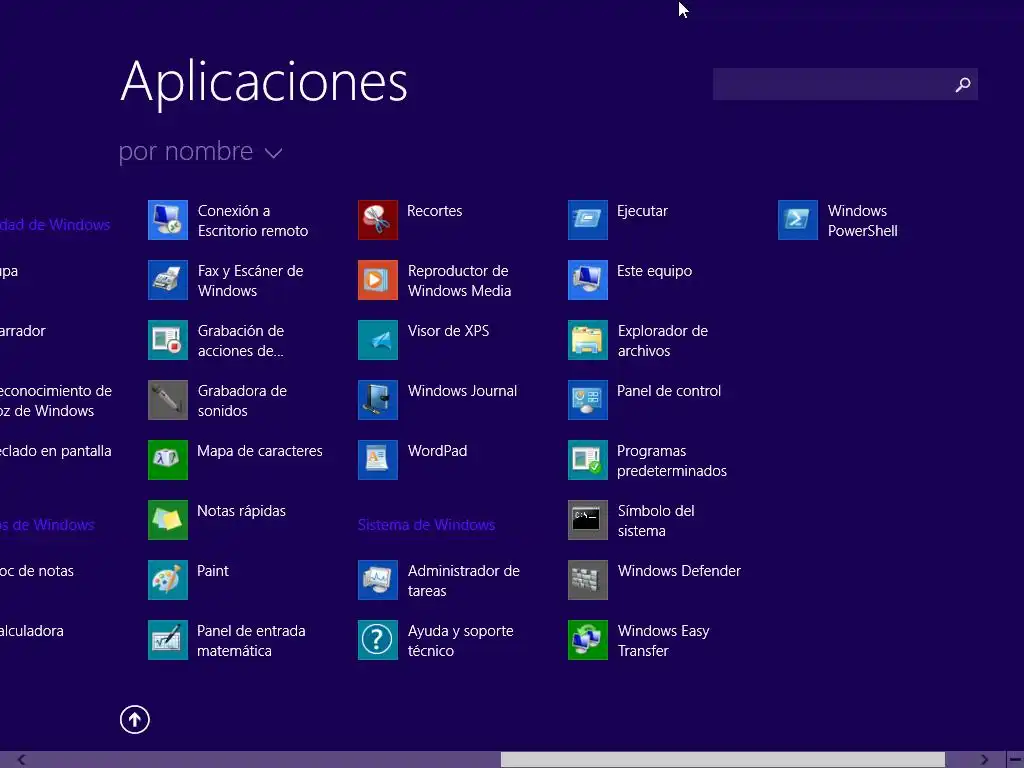Open the Paint icon

click(168, 581)
